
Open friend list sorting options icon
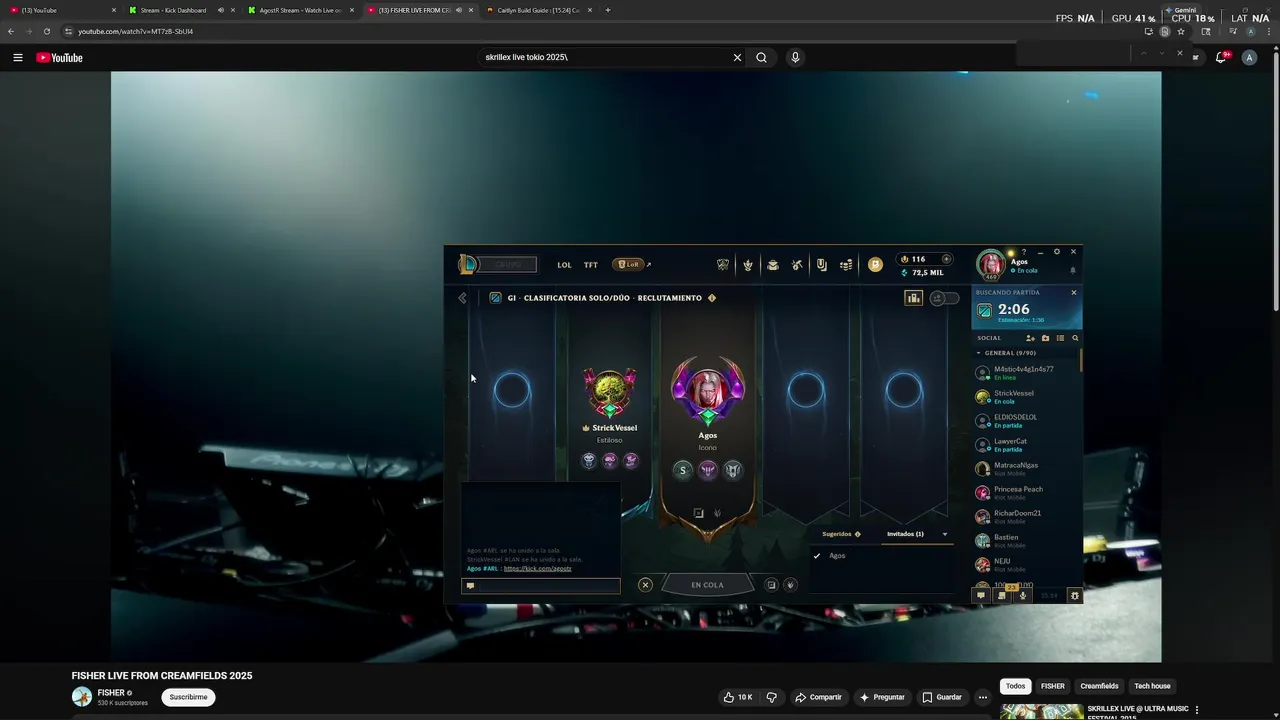[1060, 338]
